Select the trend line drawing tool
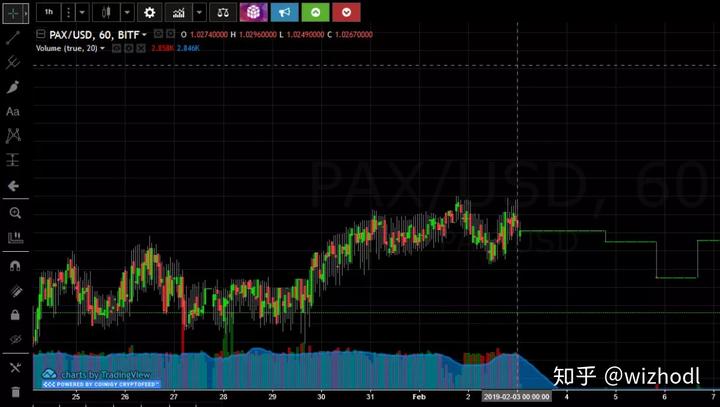 [13, 38]
